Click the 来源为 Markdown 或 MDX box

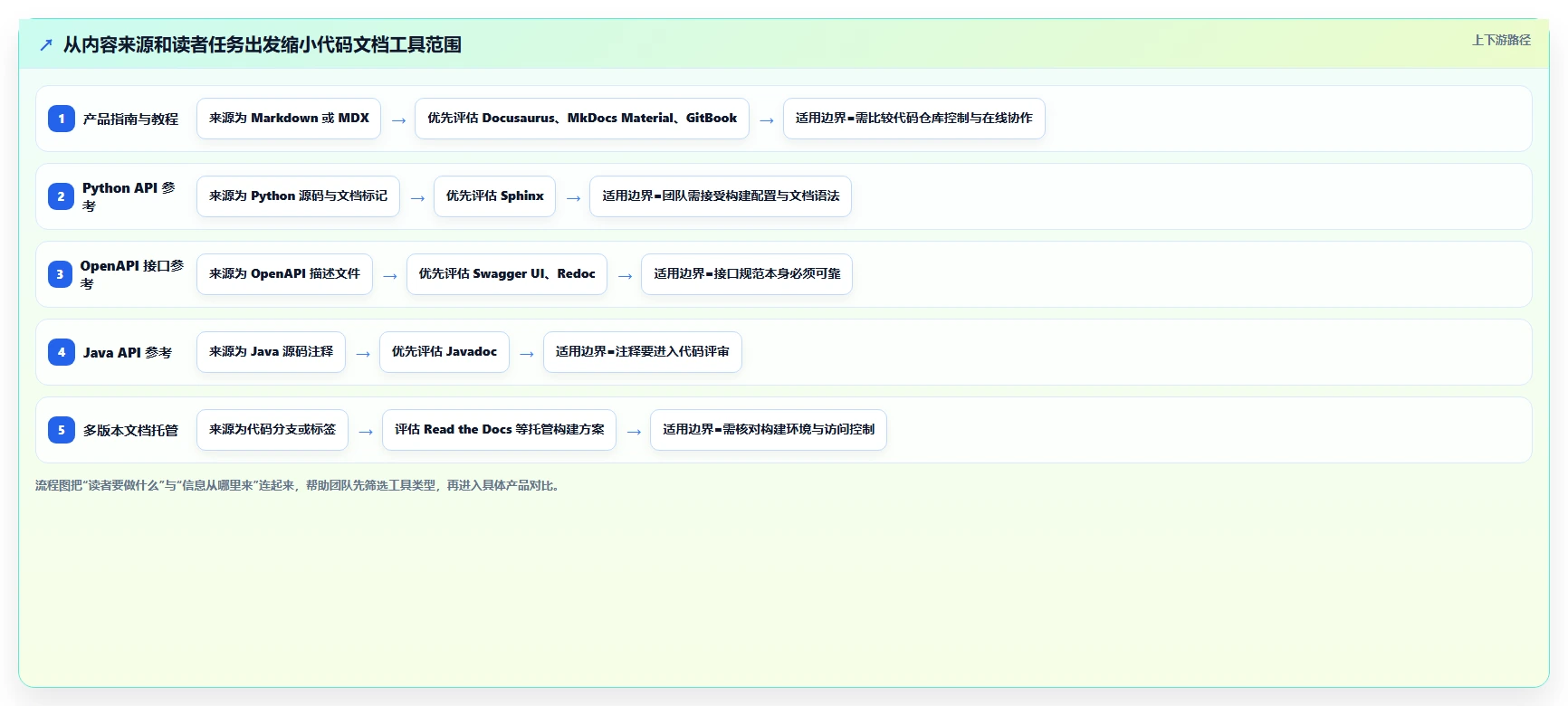click(x=289, y=119)
